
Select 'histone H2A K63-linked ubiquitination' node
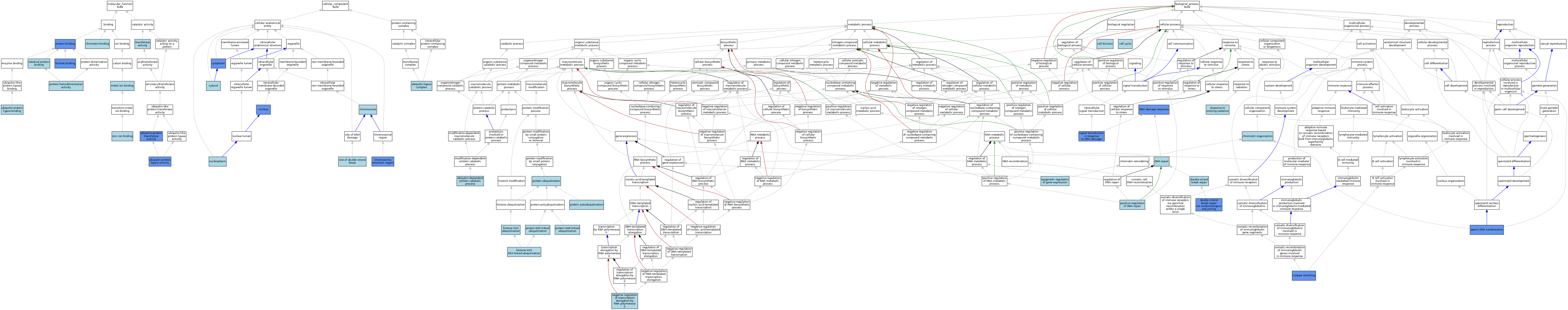(x=524, y=252)
